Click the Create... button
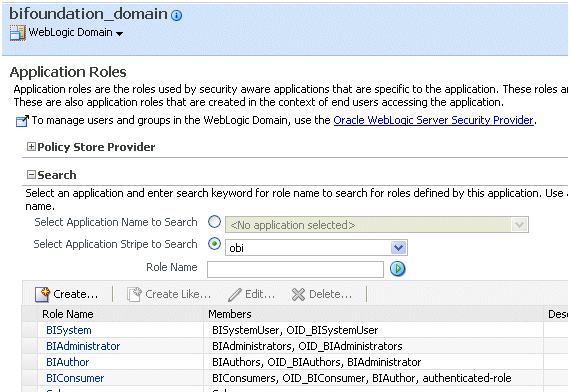Image resolution: width=570 pixels, height=392 pixels. pos(67,294)
